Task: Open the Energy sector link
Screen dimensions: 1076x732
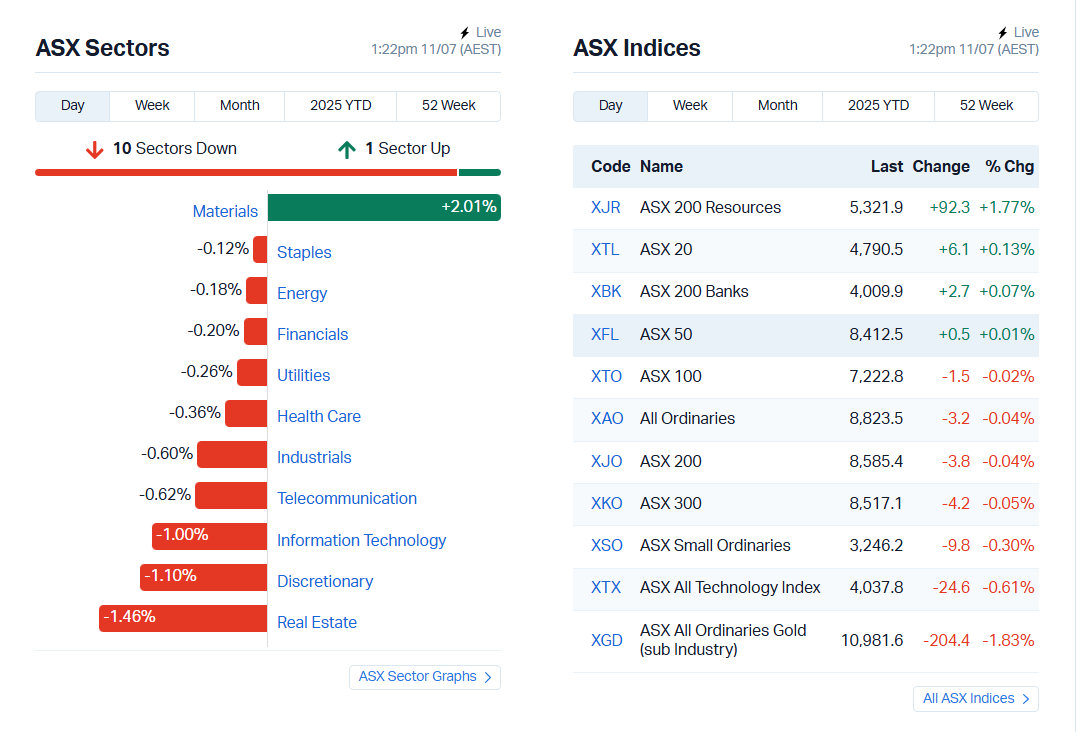Action: tap(302, 294)
